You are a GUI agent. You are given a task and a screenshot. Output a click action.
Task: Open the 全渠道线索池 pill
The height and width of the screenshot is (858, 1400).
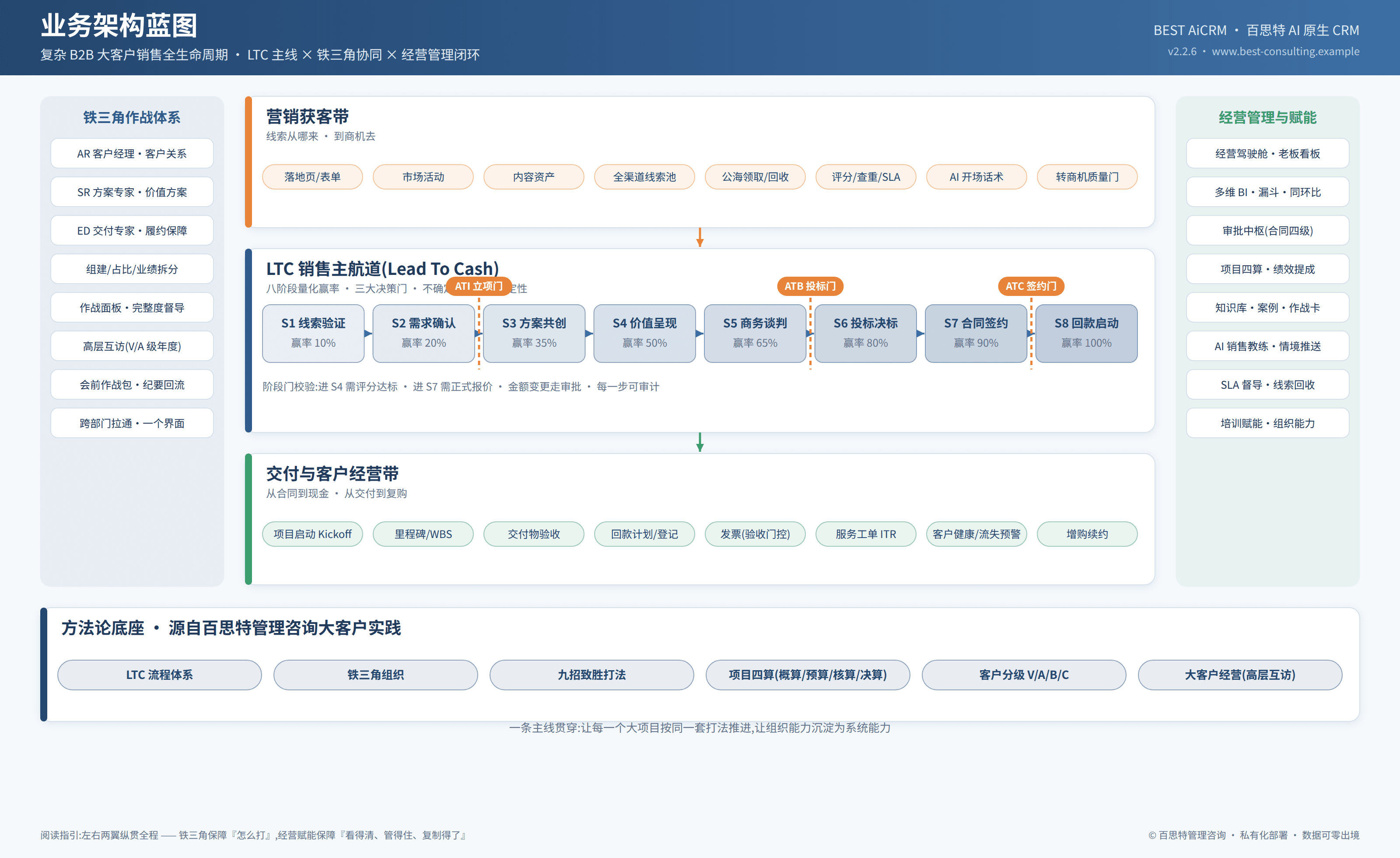pos(644,177)
